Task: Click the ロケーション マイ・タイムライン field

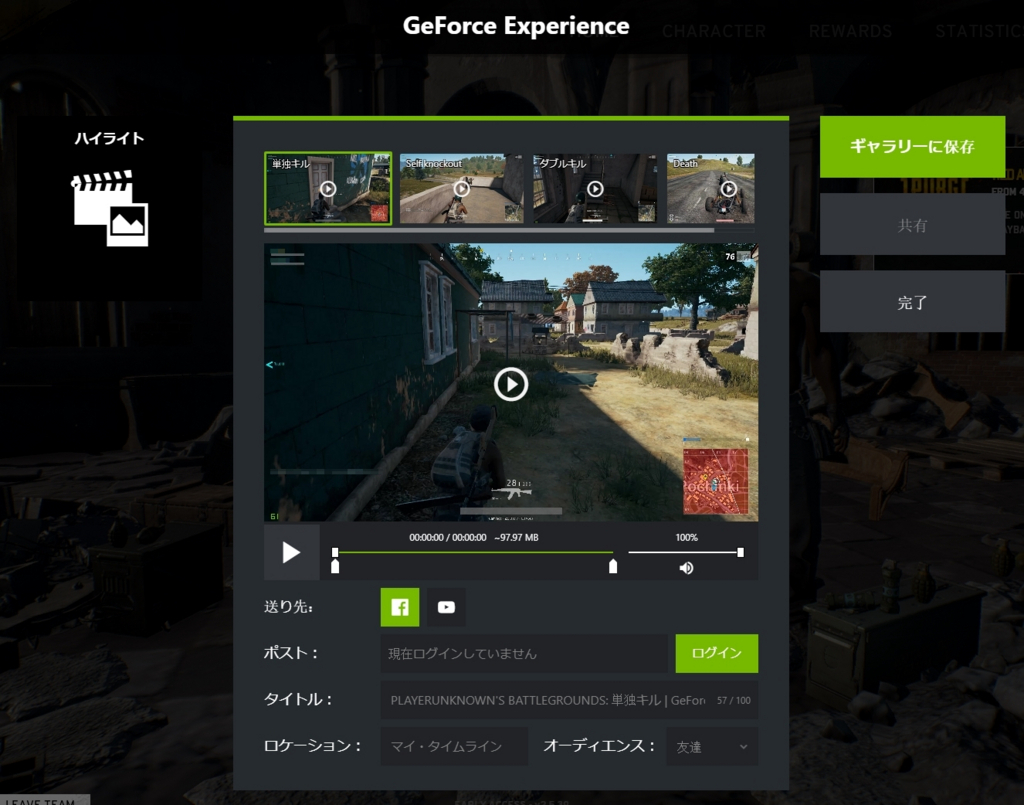Action: click(x=454, y=746)
